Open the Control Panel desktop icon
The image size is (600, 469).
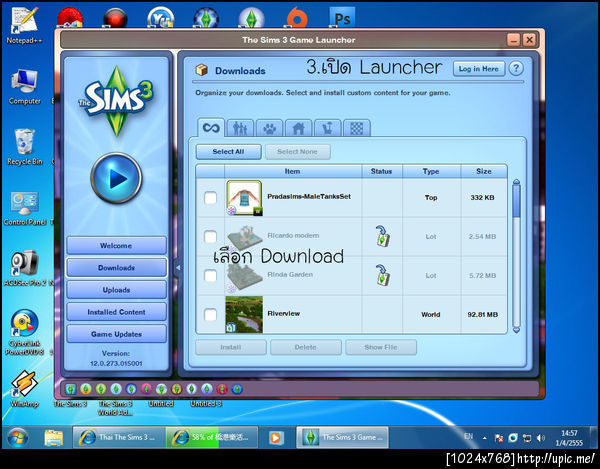[x=25, y=208]
